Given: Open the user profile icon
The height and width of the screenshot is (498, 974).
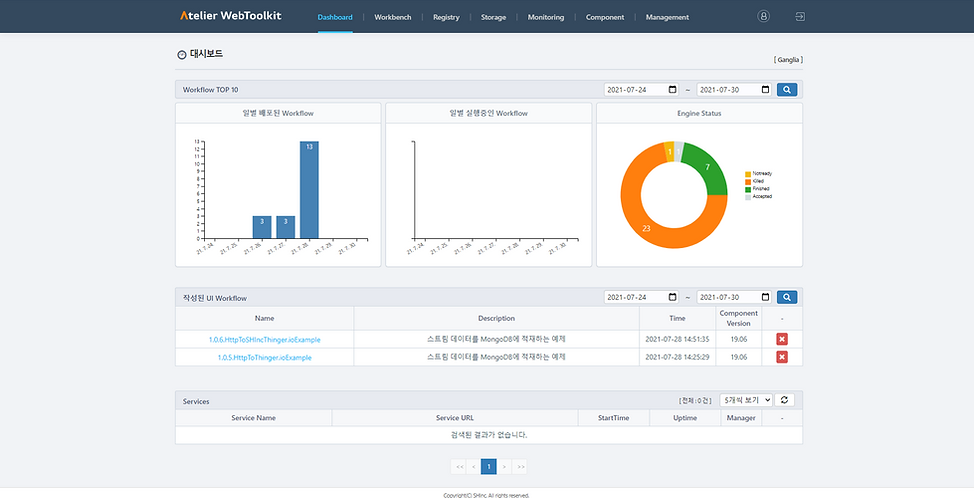Looking at the screenshot, I should point(763,17).
